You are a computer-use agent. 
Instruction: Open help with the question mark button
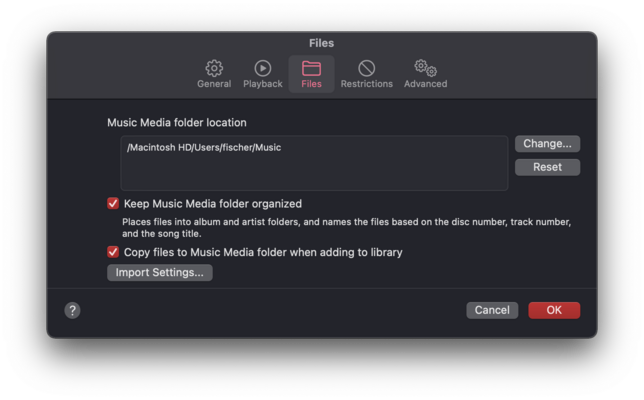[x=72, y=310]
